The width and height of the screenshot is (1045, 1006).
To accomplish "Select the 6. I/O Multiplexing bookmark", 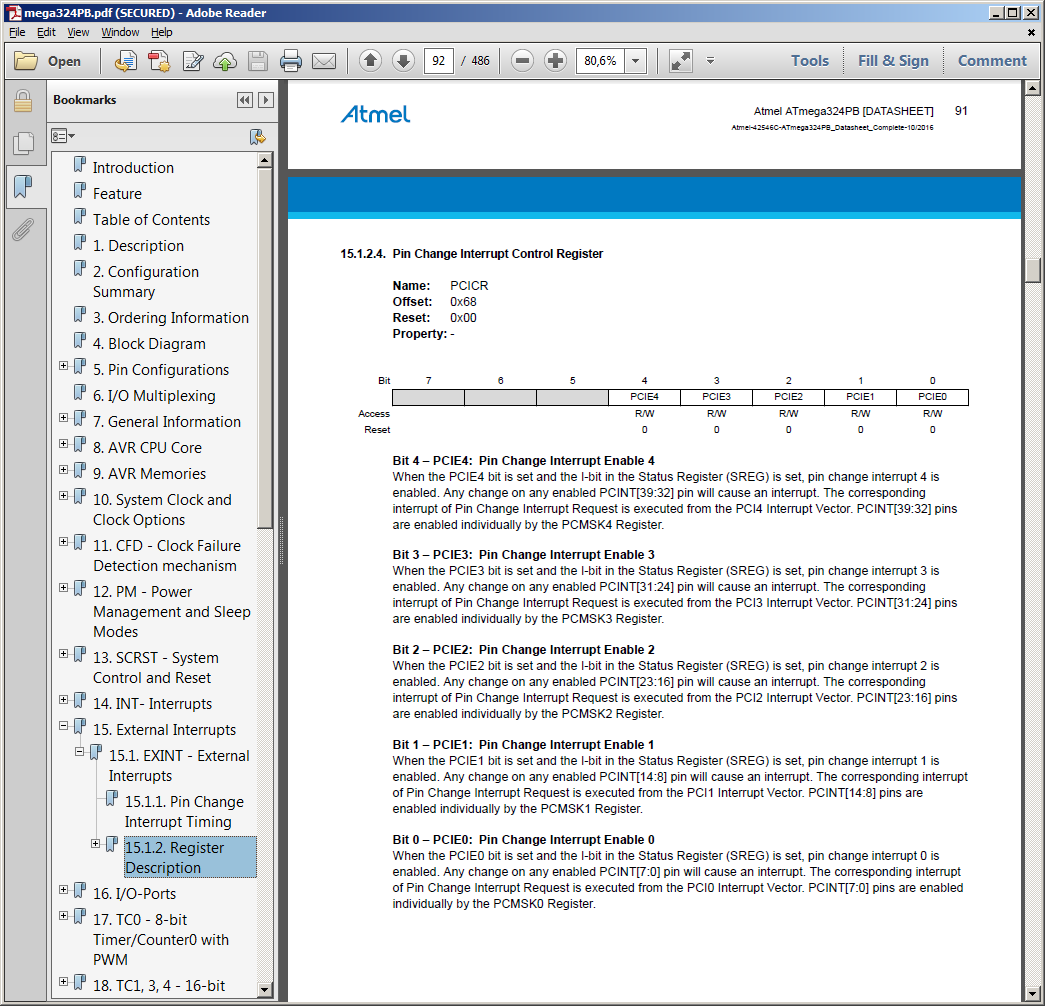I will pyautogui.click(x=154, y=395).
